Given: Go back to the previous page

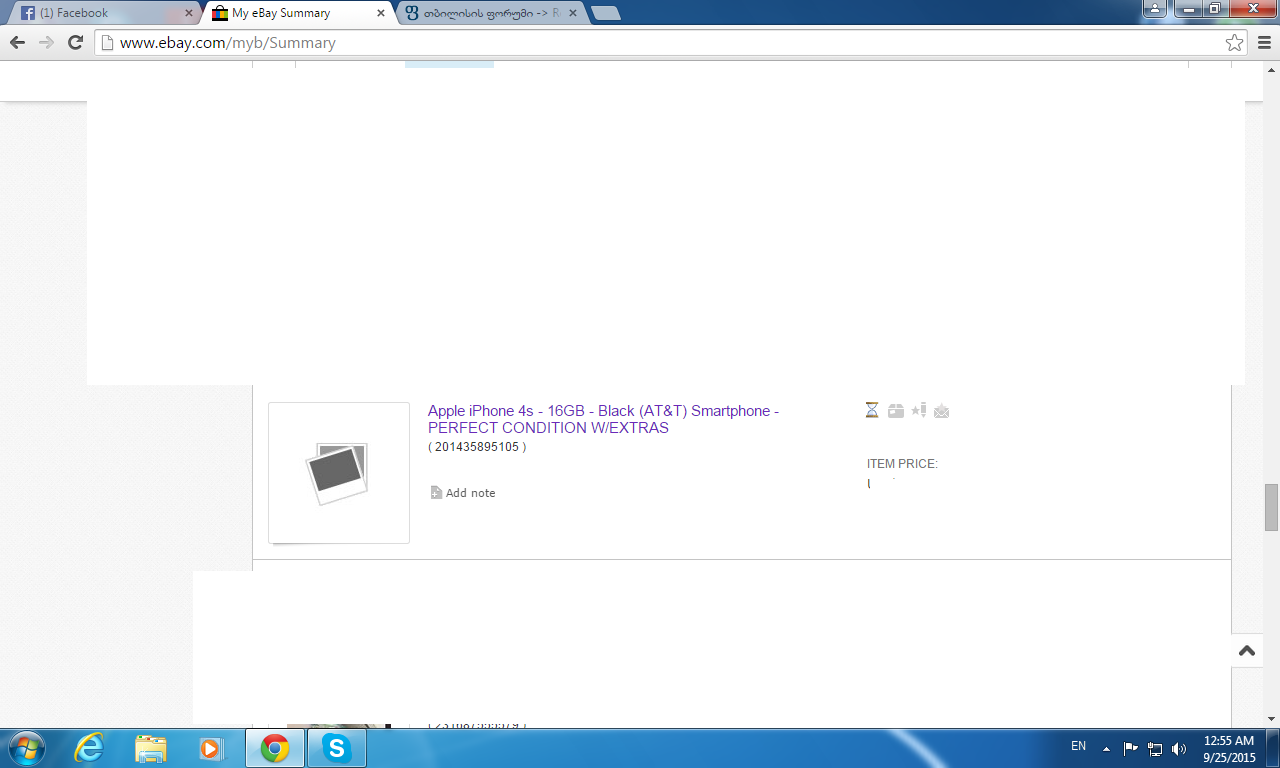Looking at the screenshot, I should 17,42.
